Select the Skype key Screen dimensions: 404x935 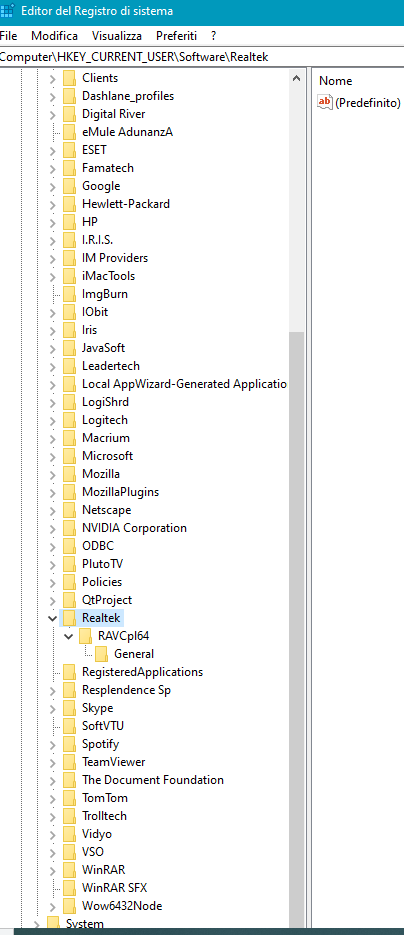tap(98, 708)
